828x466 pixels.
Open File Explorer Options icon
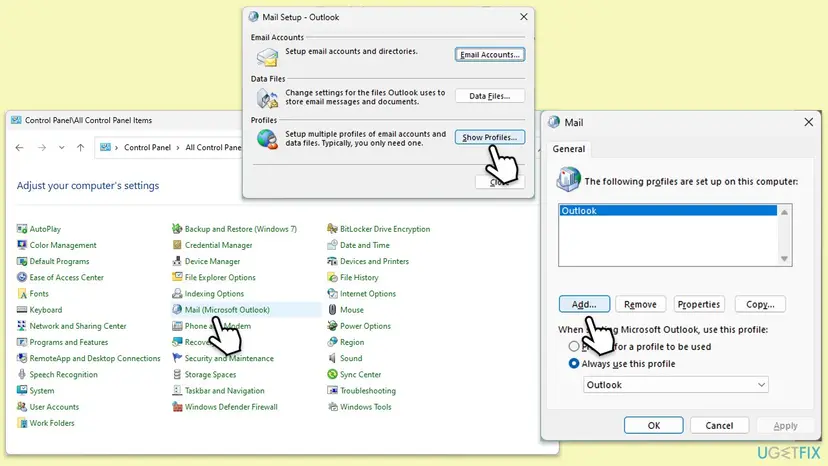click(177, 277)
